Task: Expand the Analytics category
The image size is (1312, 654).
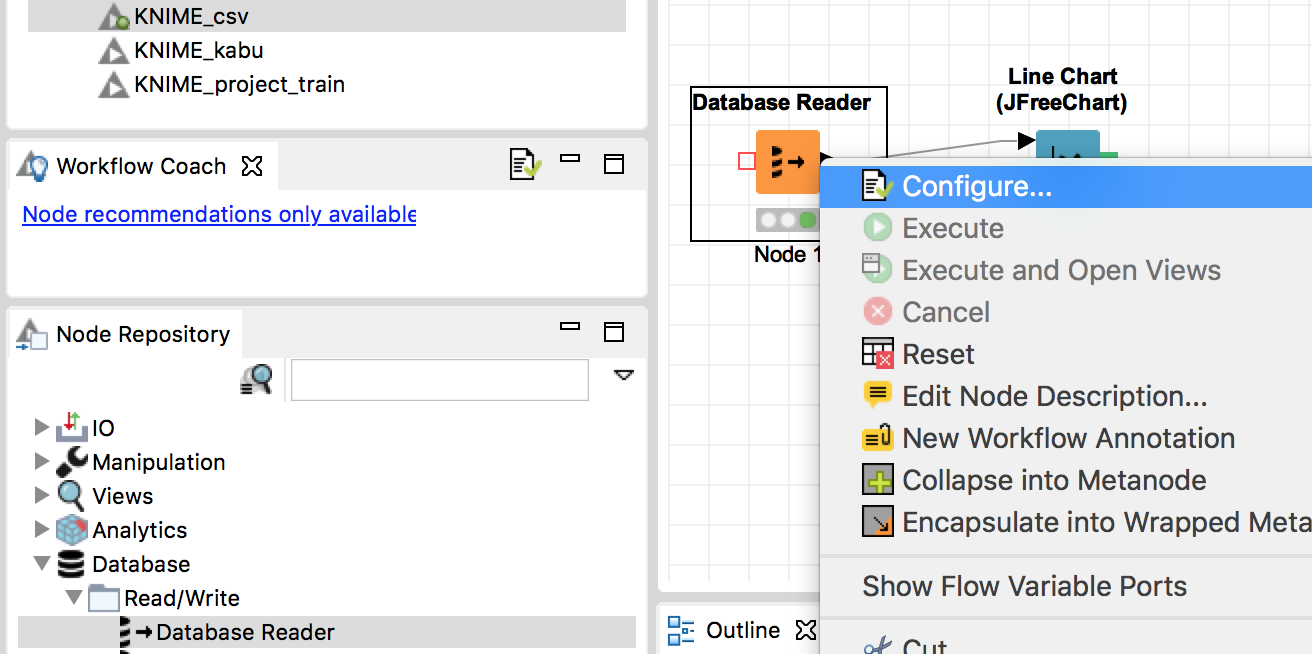Action: (x=41, y=529)
